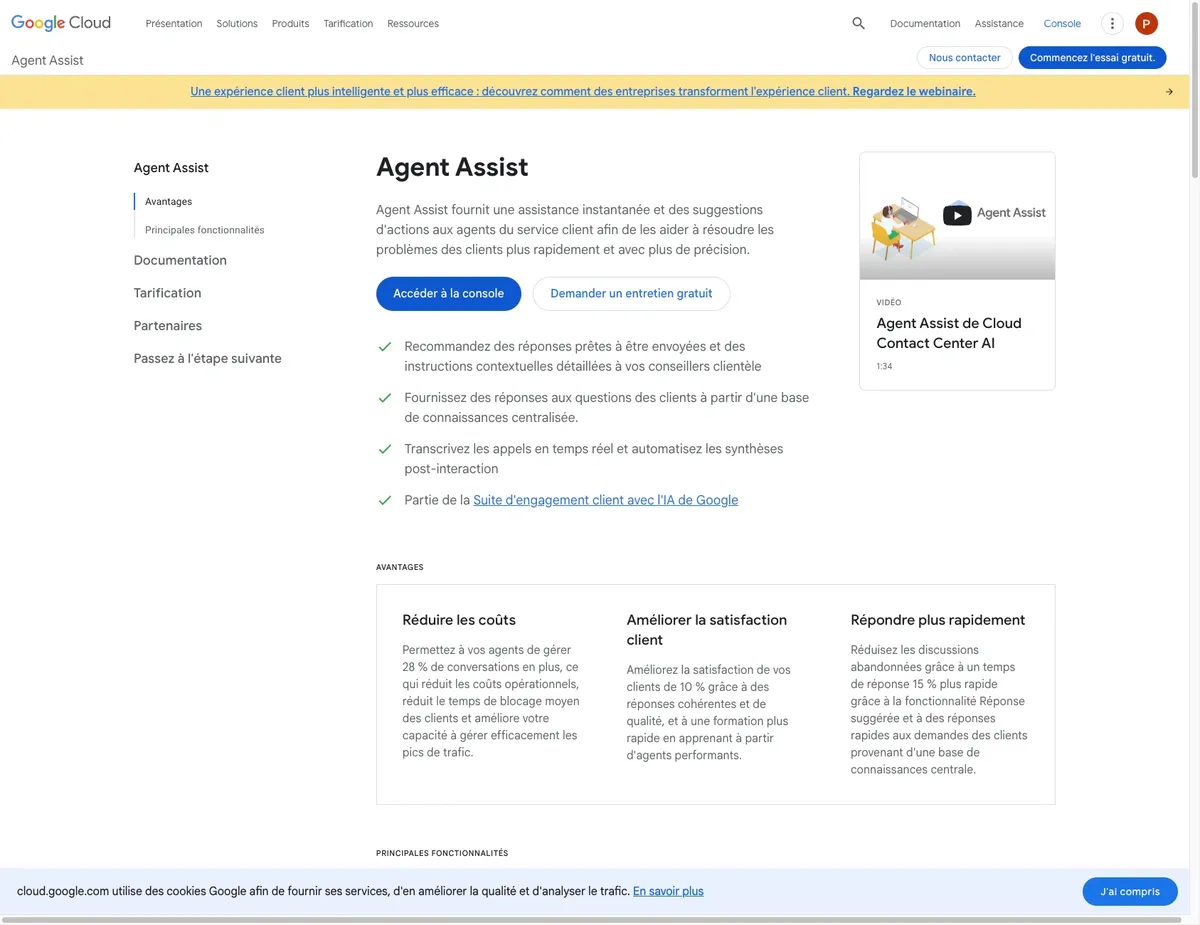Click Accéder à la console button
Image resolution: width=1200 pixels, height=925 pixels.
[x=448, y=294]
